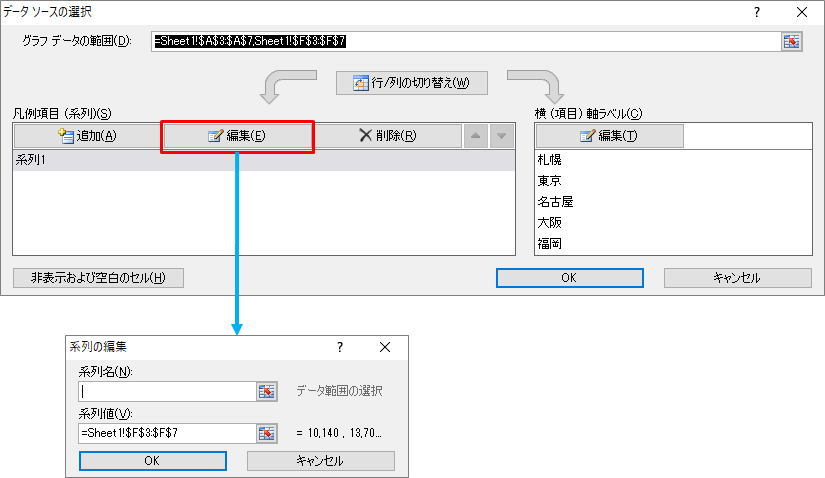Click 行/列の切り替え button
Image resolution: width=825 pixels, height=478 pixels.
411,83
